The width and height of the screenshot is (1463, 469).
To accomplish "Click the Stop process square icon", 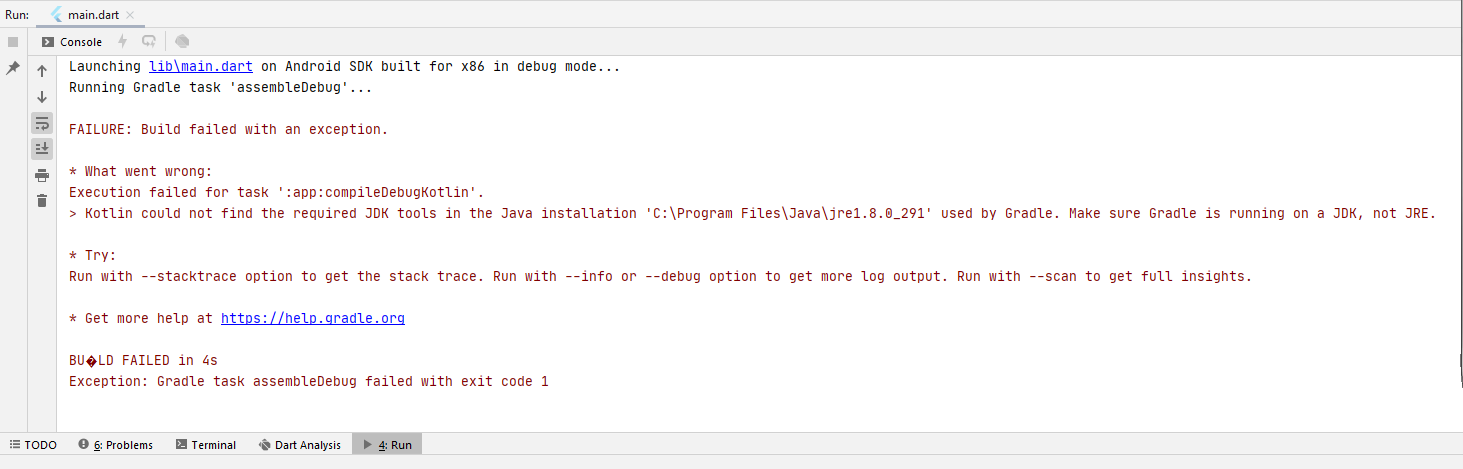I will 13,42.
